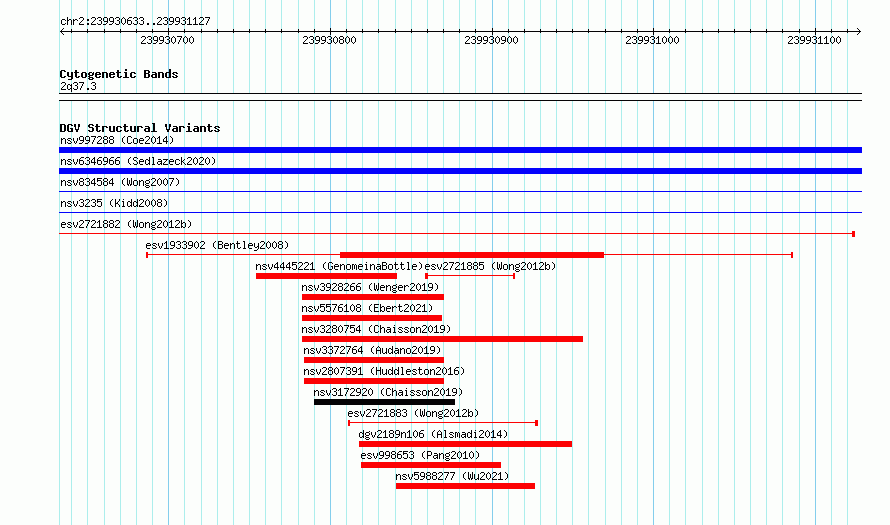Image resolution: width=890 pixels, height=525 pixels.
Task: Click the thin red line under esv2721882
Action: 457,234
